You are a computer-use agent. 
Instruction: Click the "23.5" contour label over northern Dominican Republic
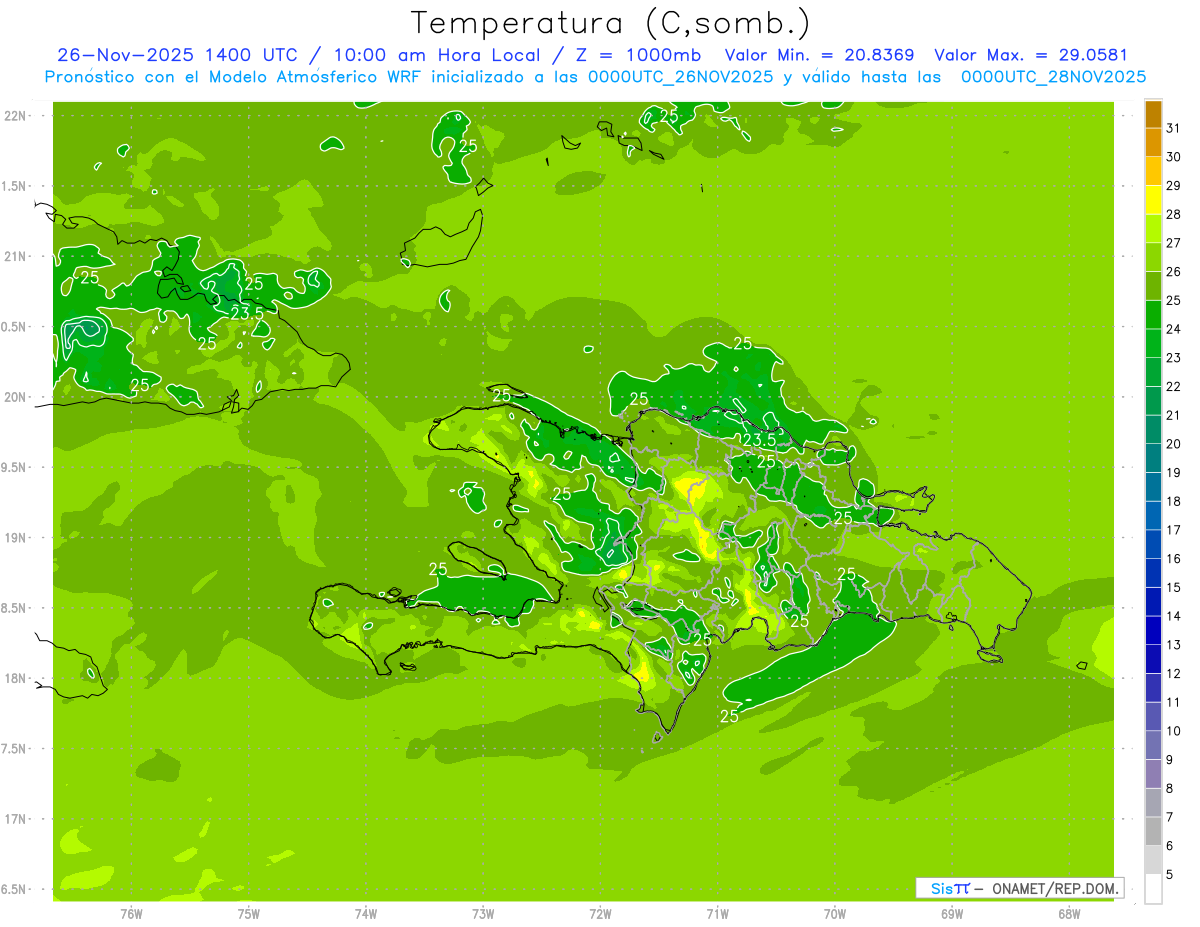coord(759,440)
